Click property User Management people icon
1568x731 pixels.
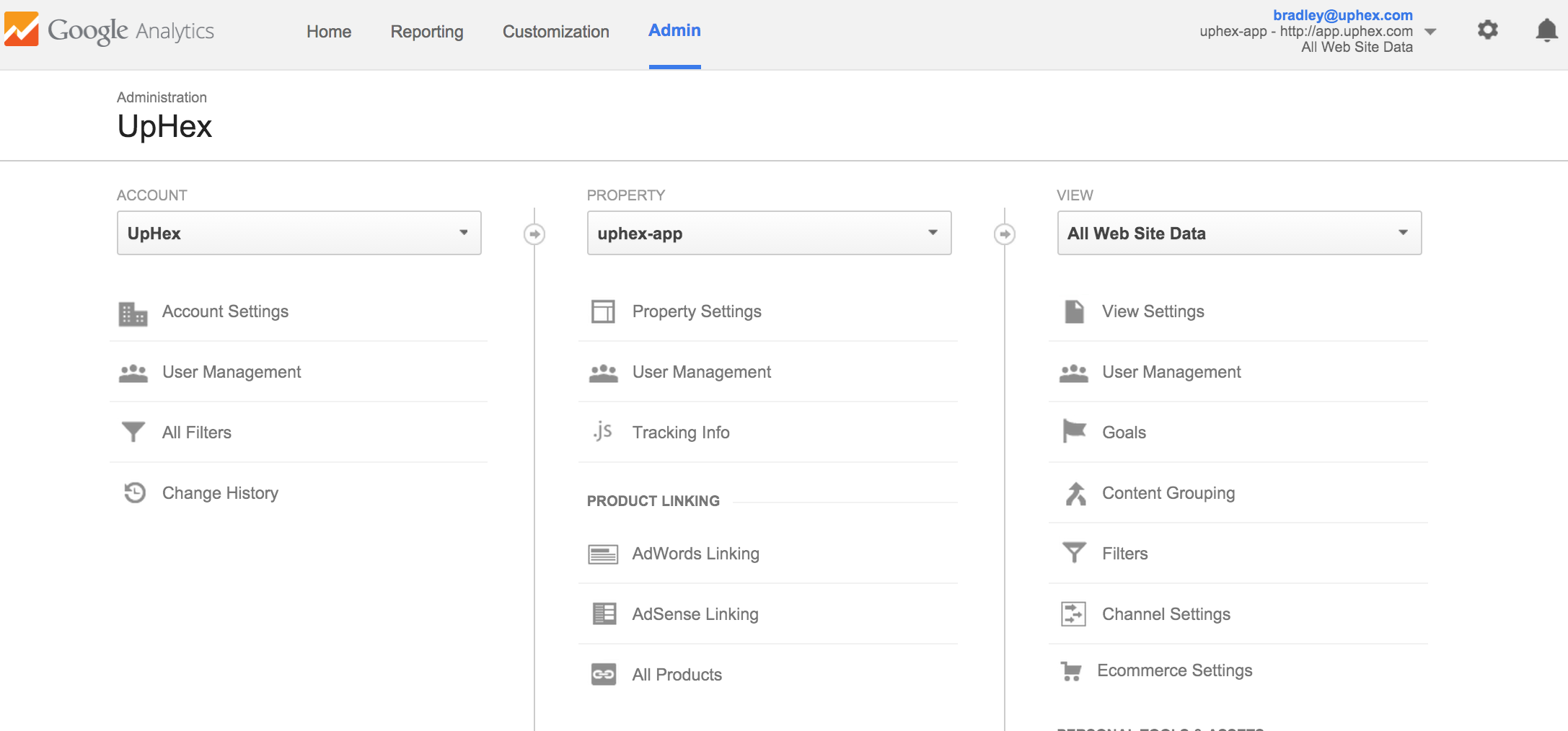pyautogui.click(x=603, y=373)
